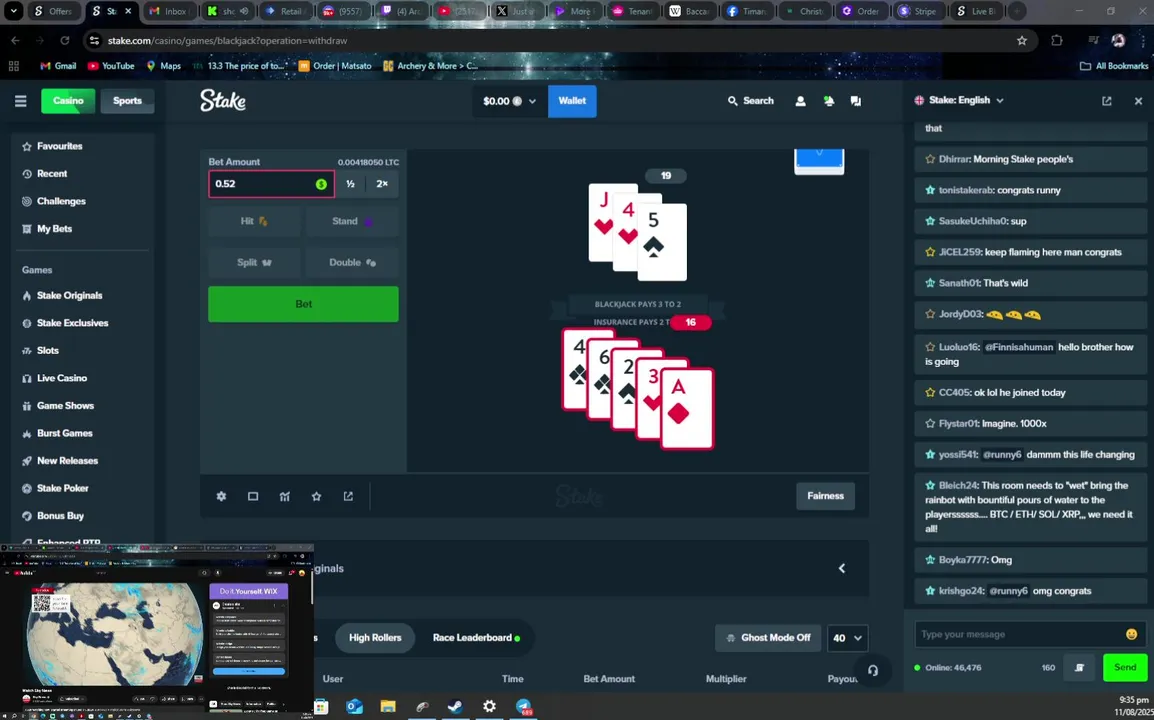The image size is (1154, 720).
Task: Click the Stake logo
Action: (x=223, y=101)
